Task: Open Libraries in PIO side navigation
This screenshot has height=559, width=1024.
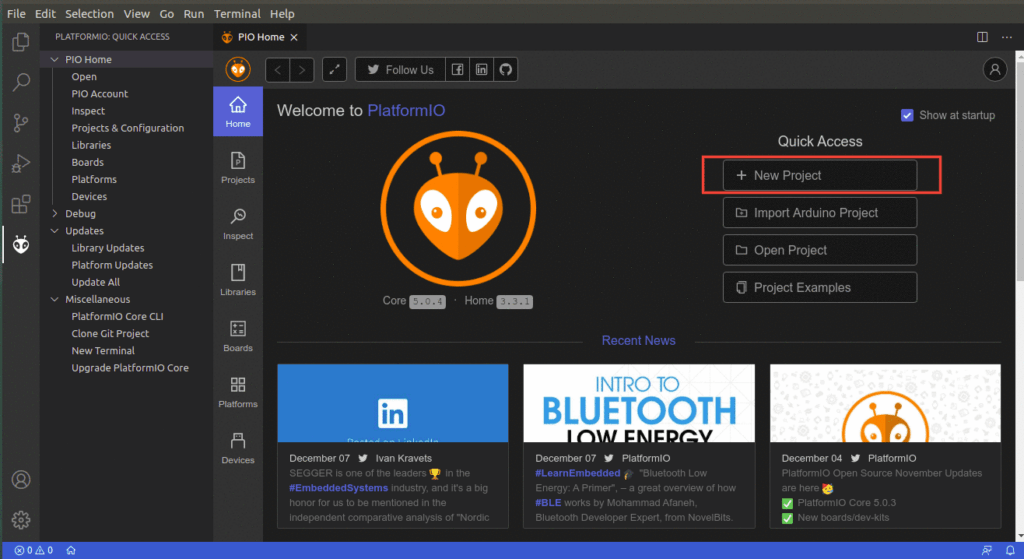Action: 238,281
